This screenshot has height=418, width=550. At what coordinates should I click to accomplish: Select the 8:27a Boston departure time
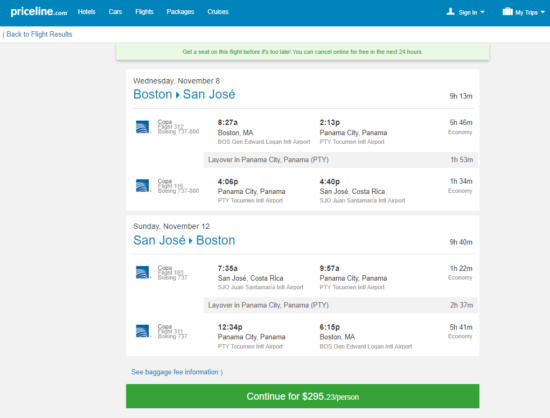point(228,122)
